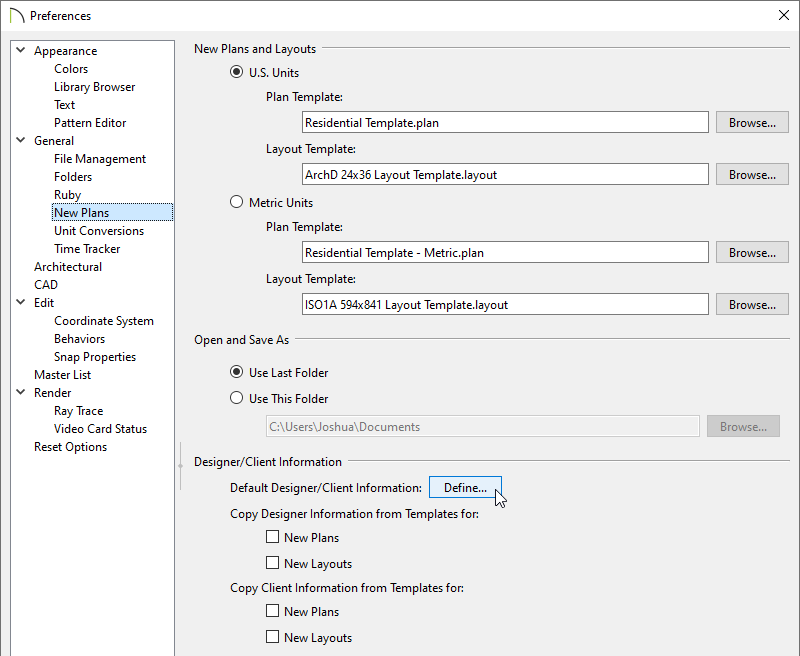Go to File Management preferences
This screenshot has width=800, height=656.
100,159
